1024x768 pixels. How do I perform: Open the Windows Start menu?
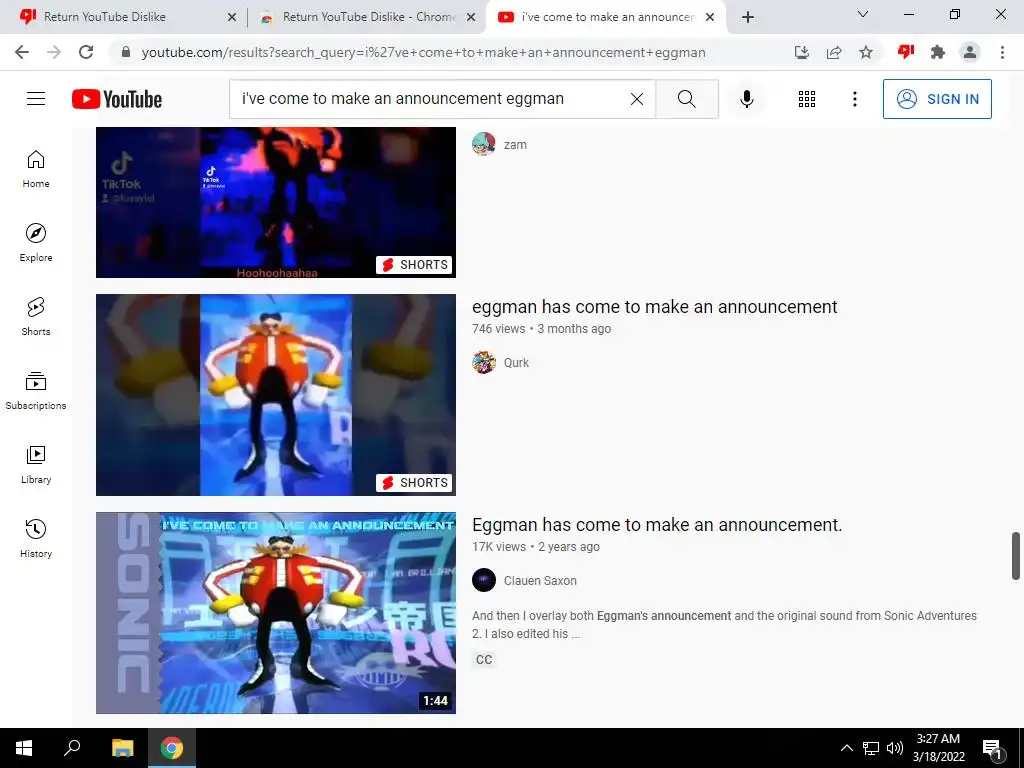tap(24, 748)
